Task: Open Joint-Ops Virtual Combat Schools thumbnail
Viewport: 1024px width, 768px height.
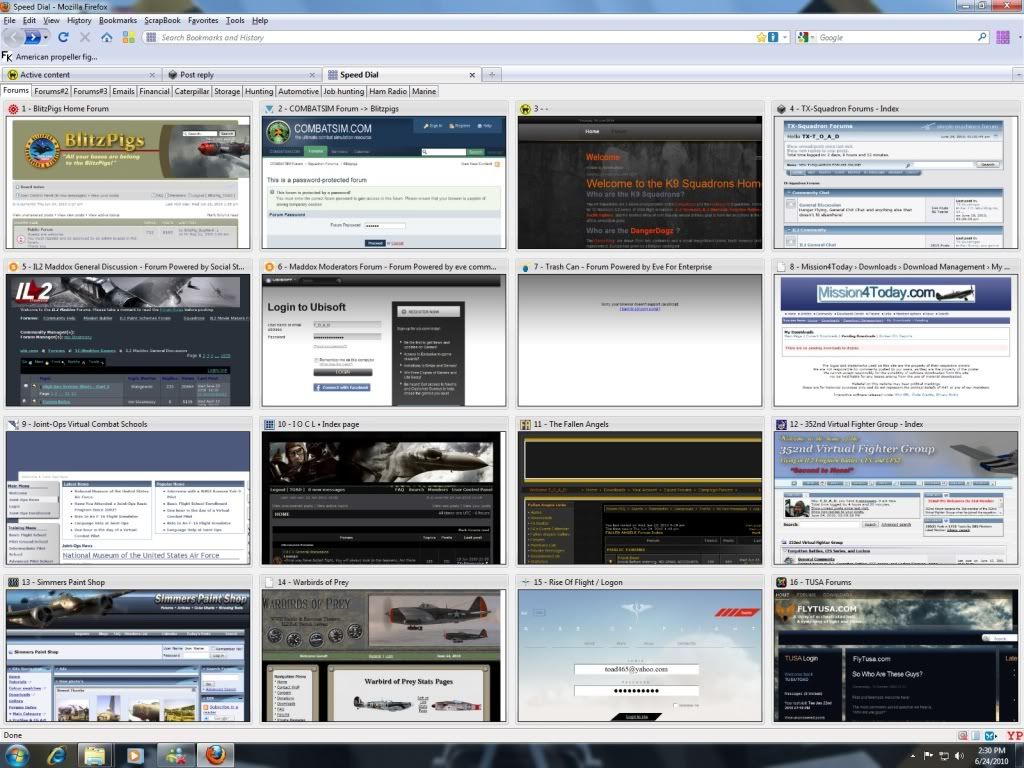Action: (x=128, y=498)
